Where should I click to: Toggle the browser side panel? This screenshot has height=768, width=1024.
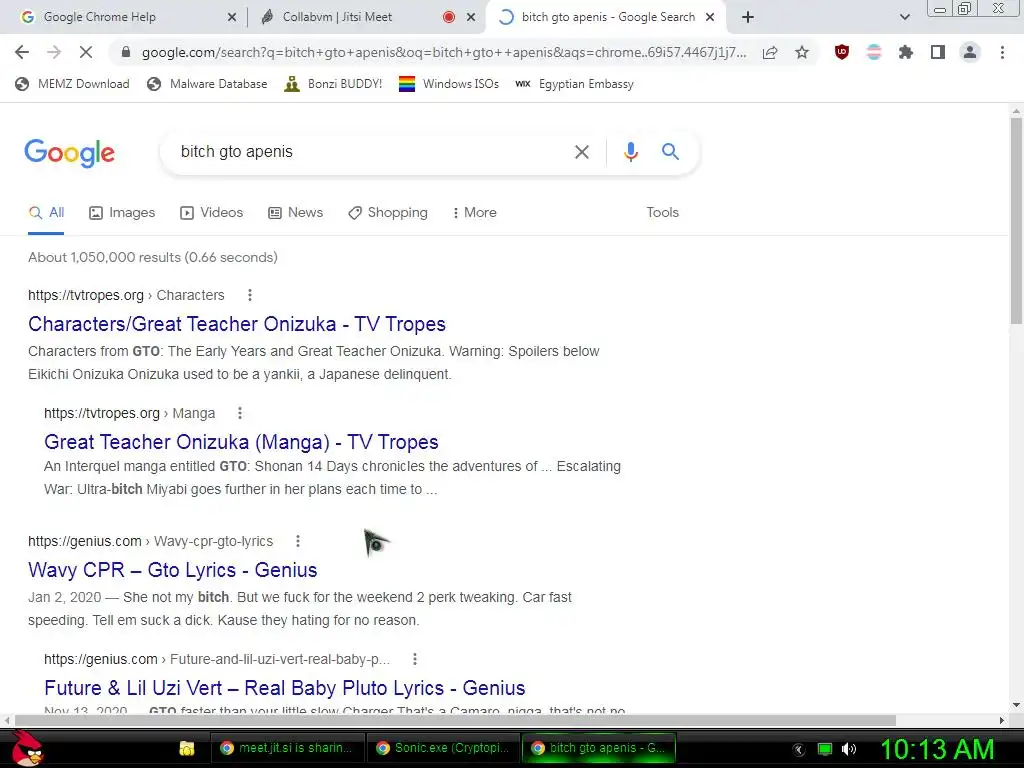click(x=938, y=52)
